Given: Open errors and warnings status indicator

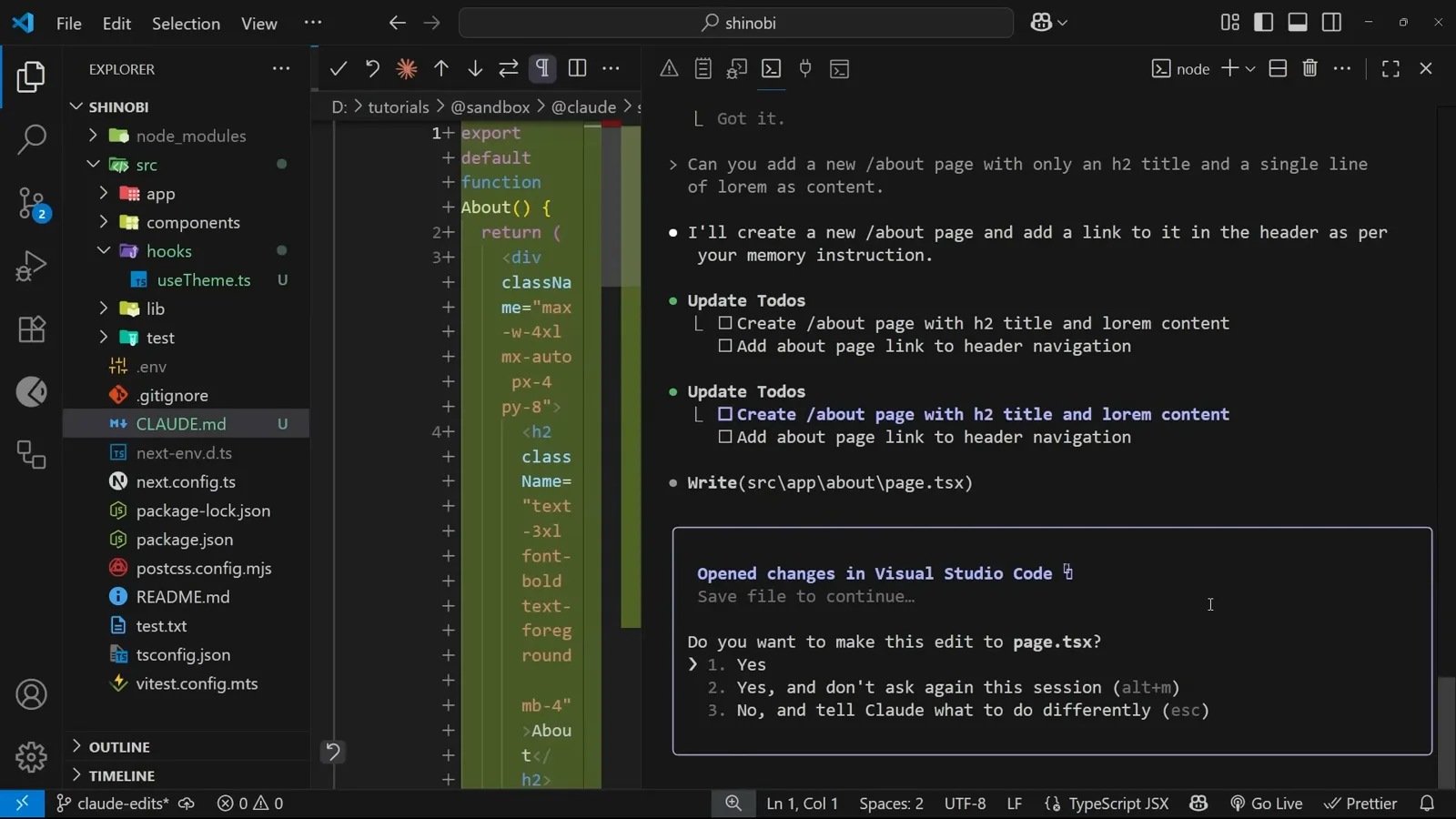Looking at the screenshot, I should pyautogui.click(x=250, y=804).
